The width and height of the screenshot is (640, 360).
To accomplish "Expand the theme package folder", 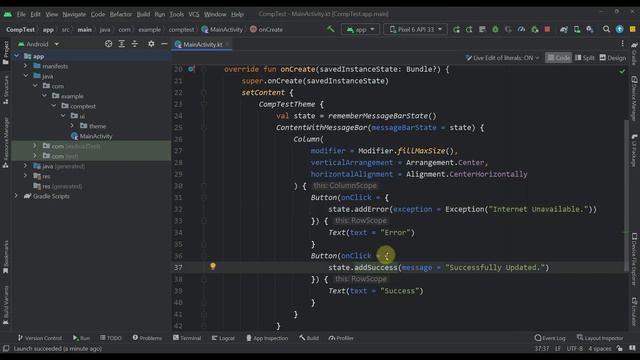I will 72,126.
